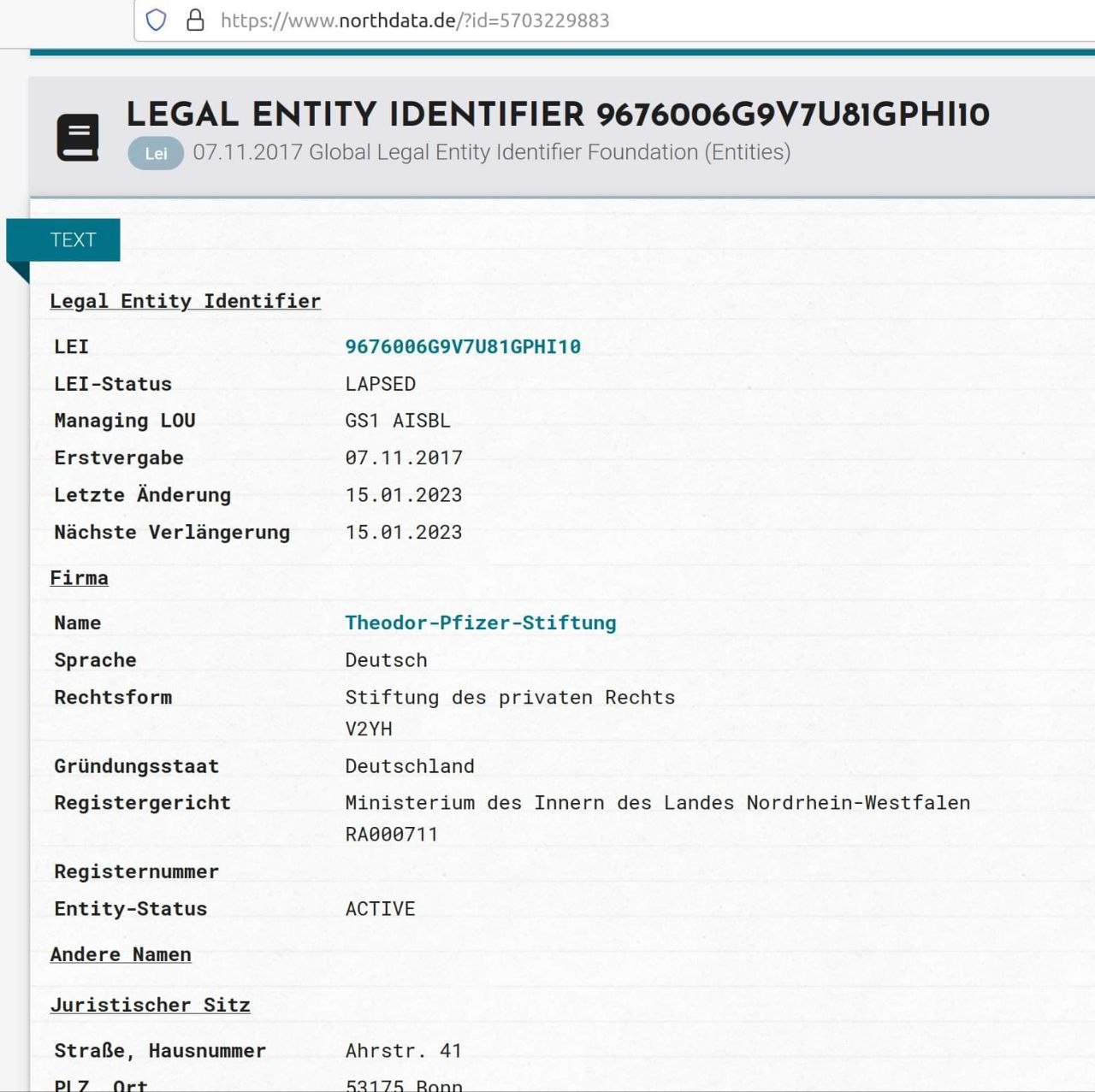Viewport: 1095px width, 1092px height.
Task: Click the ACTIVE entity status value
Action: [381, 909]
